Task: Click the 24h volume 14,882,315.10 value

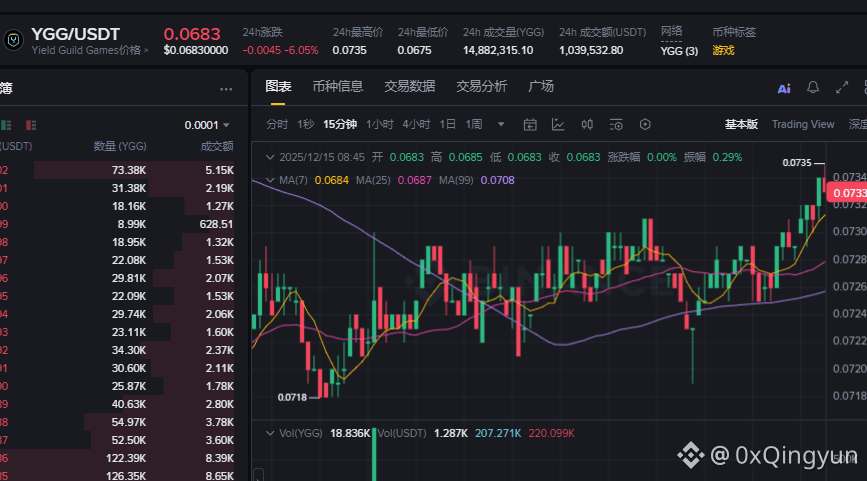Action: pos(498,50)
